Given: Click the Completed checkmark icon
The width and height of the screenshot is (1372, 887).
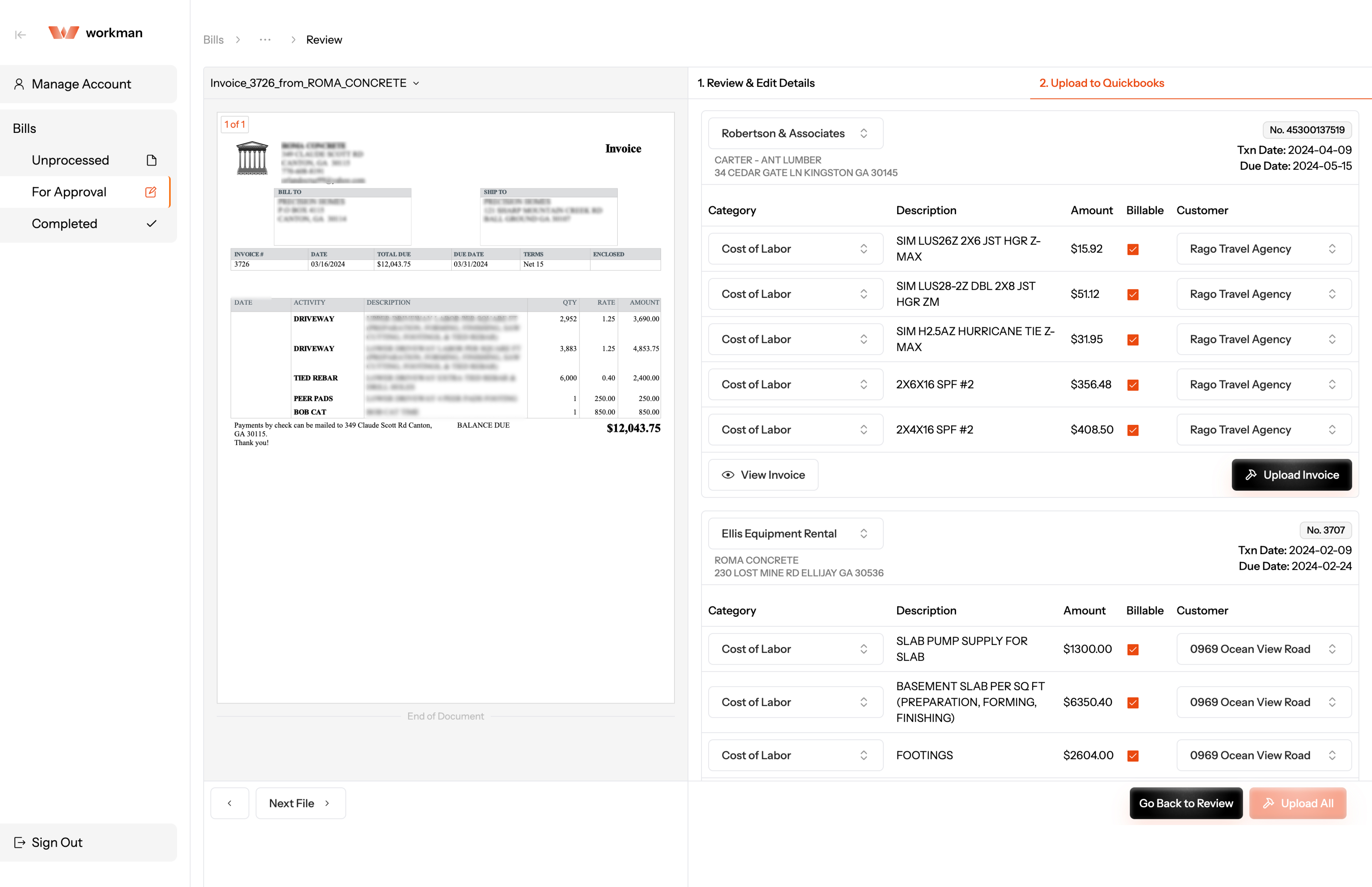Looking at the screenshot, I should 151,223.
